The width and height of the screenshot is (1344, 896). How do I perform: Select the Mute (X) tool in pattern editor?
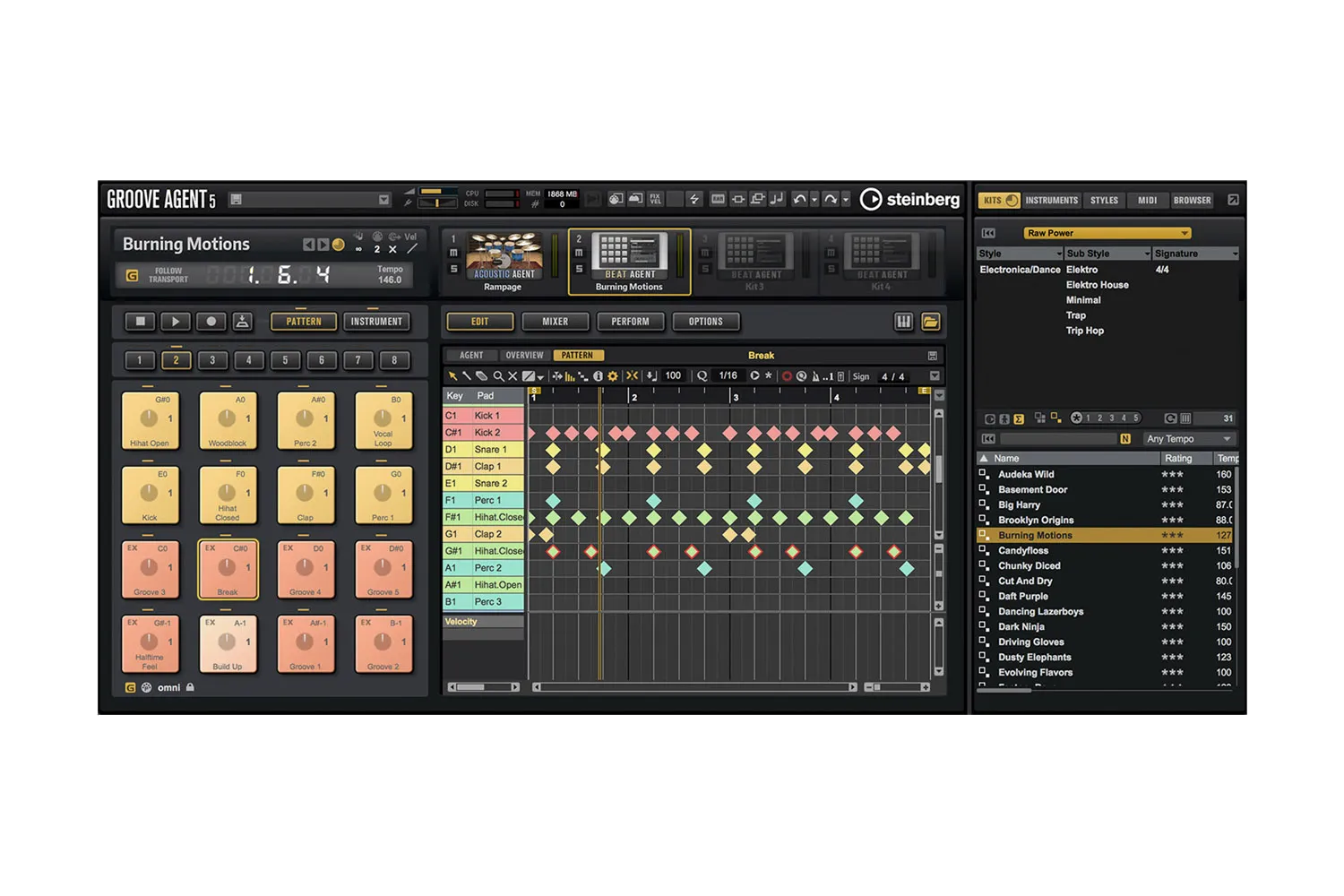click(513, 376)
